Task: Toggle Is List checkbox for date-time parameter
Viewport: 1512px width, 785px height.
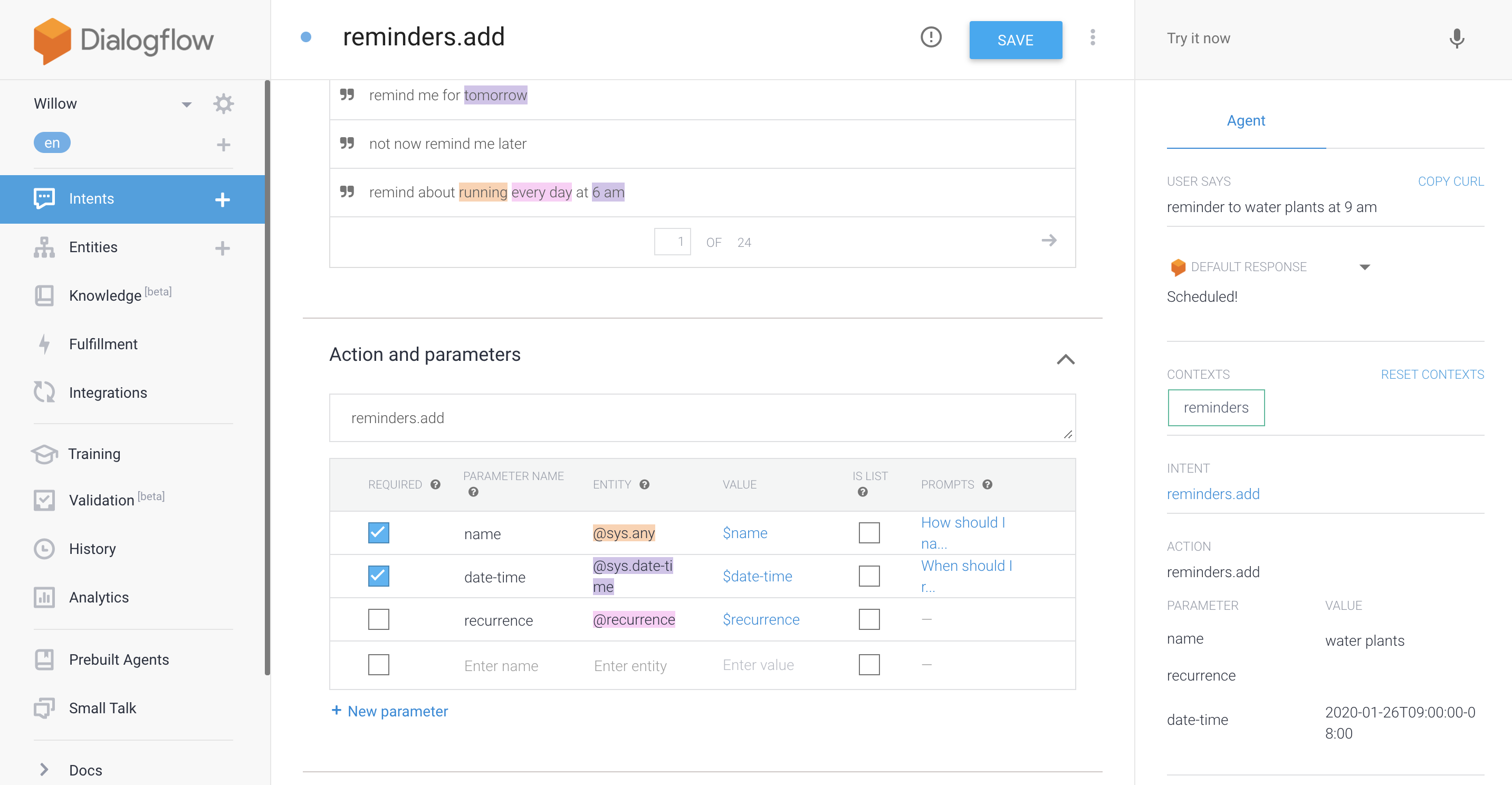Action: point(869,576)
